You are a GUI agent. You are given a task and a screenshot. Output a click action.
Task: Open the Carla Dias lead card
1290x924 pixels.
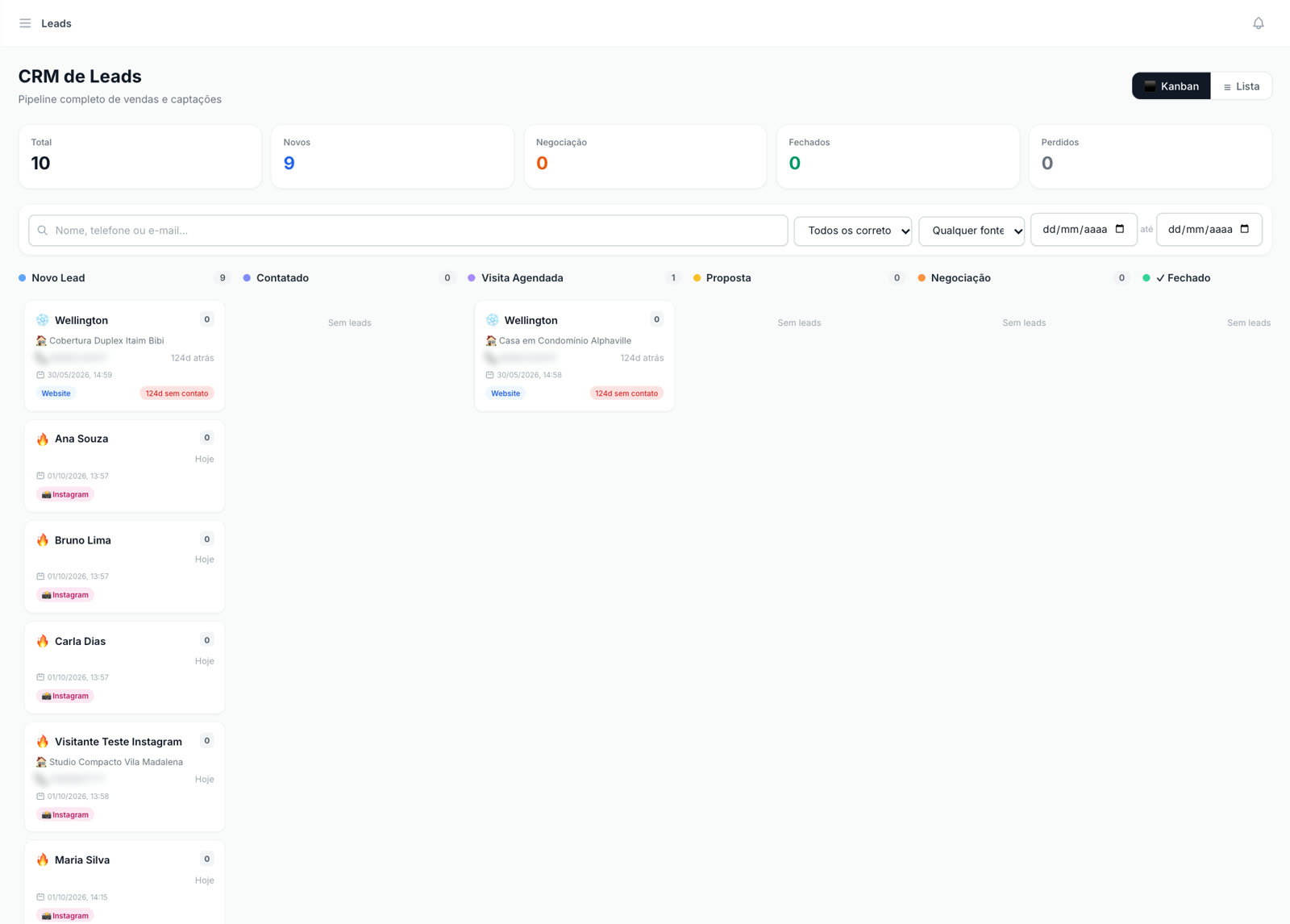pyautogui.click(x=125, y=668)
